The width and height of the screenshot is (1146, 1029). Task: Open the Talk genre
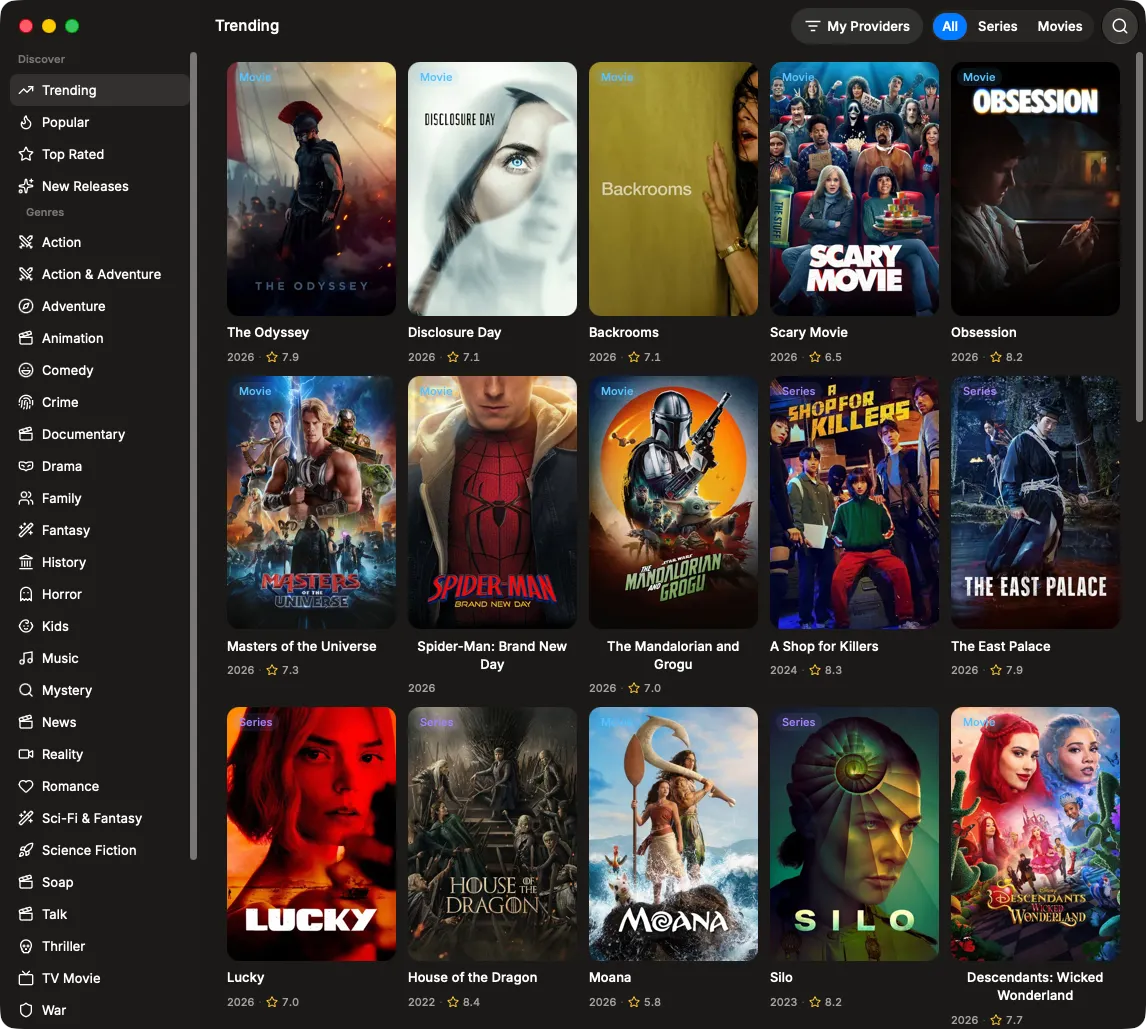point(99,914)
